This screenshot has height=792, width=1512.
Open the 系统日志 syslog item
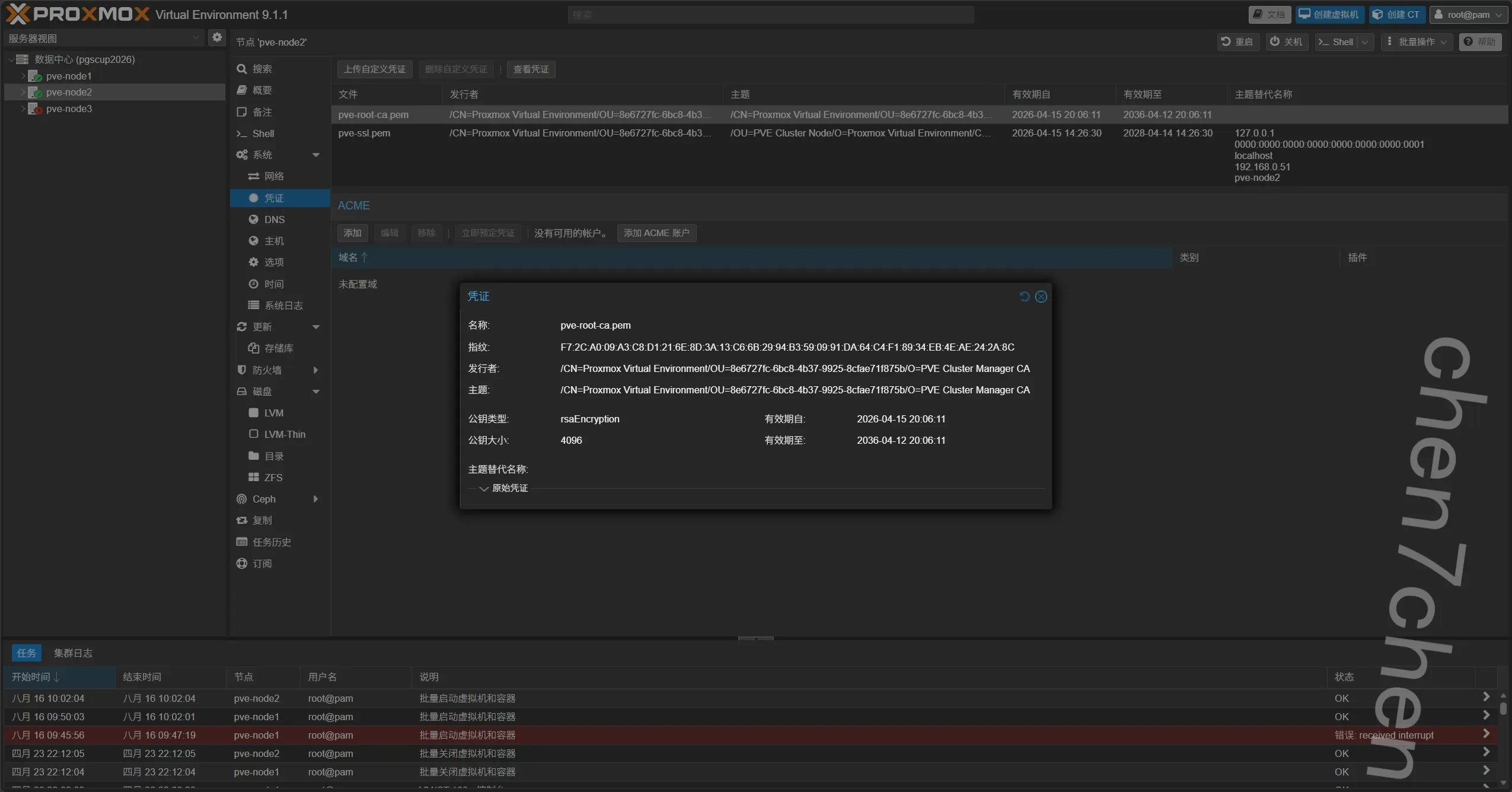(280, 306)
